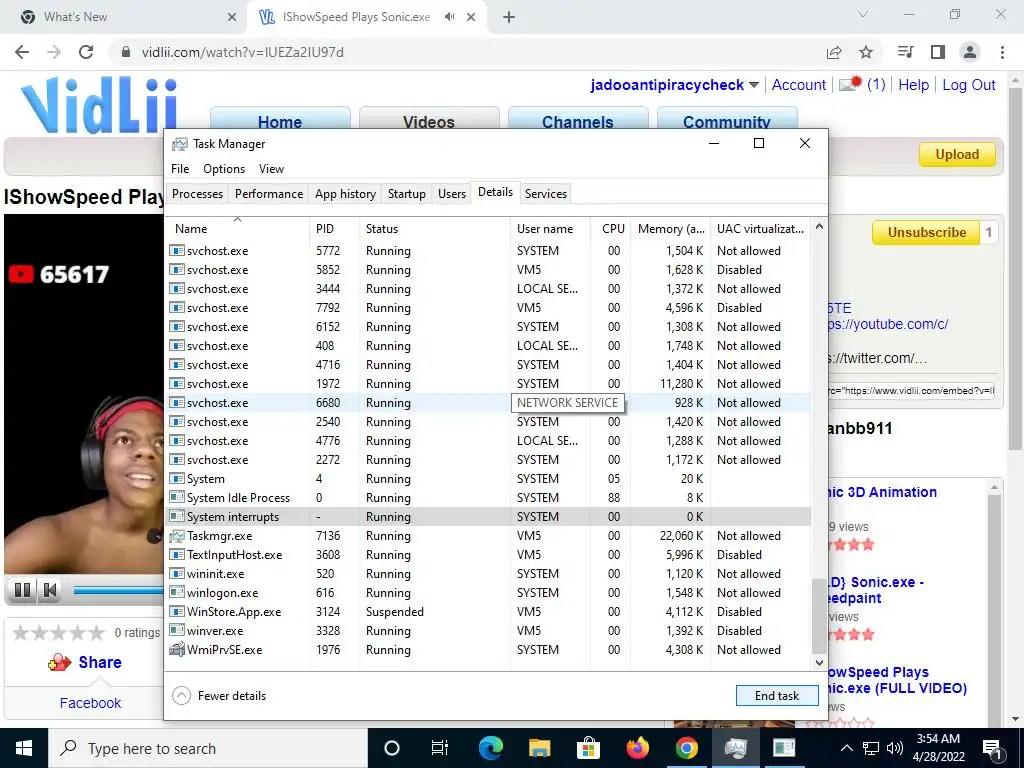This screenshot has height=768, width=1024.
Task: Select winver.exe process row
Action: (488, 631)
